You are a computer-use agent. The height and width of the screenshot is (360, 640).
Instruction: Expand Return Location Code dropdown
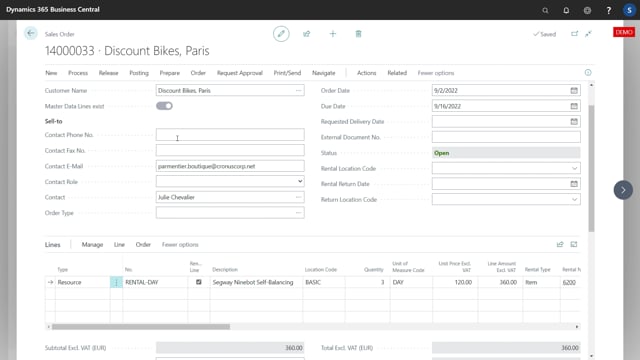(x=574, y=200)
